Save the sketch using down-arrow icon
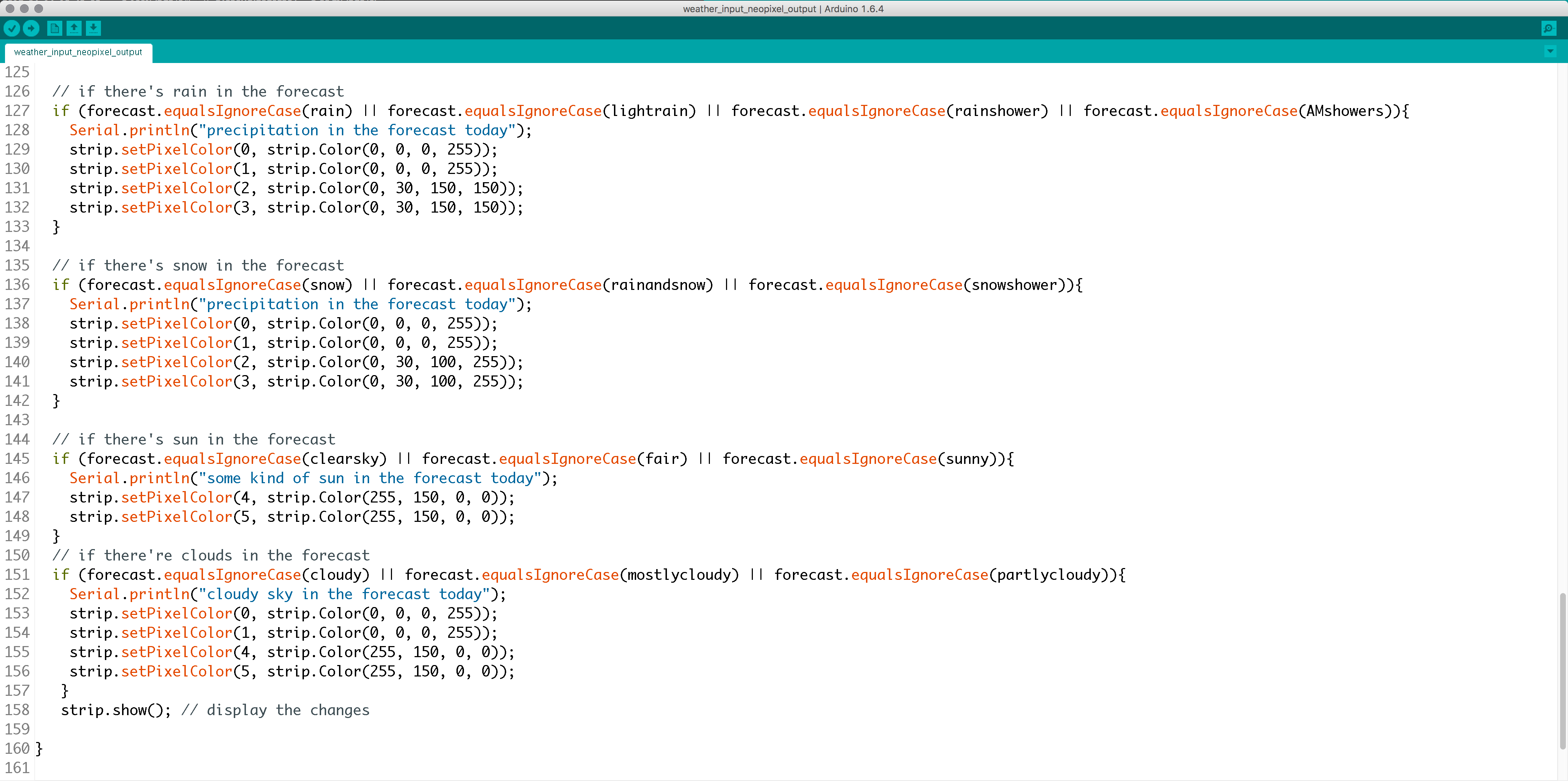The height and width of the screenshot is (781, 1568). [x=93, y=28]
